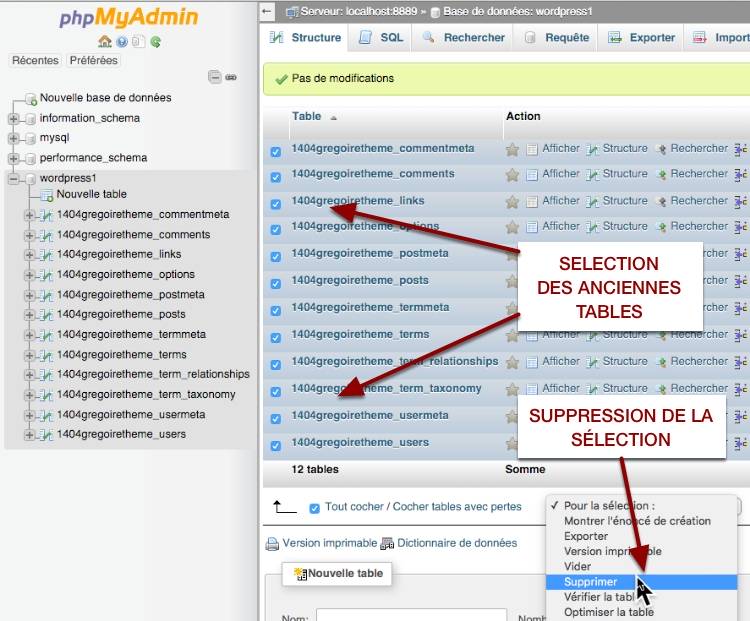The image size is (750, 621).
Task: Uncheck 1404gregoiretheme_commentmeta table checkbox
Action: click(276, 152)
